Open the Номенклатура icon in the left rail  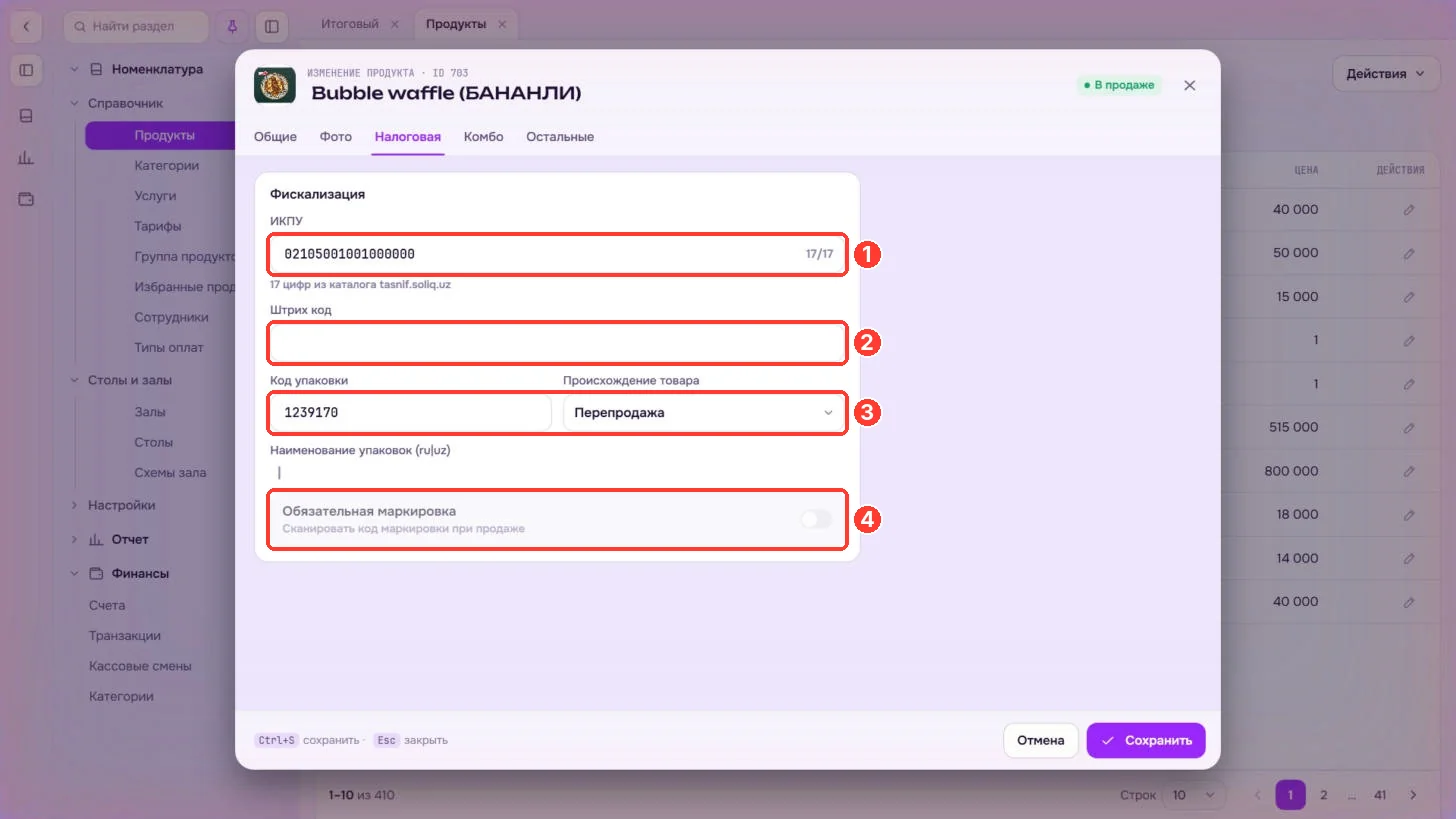click(x=26, y=116)
